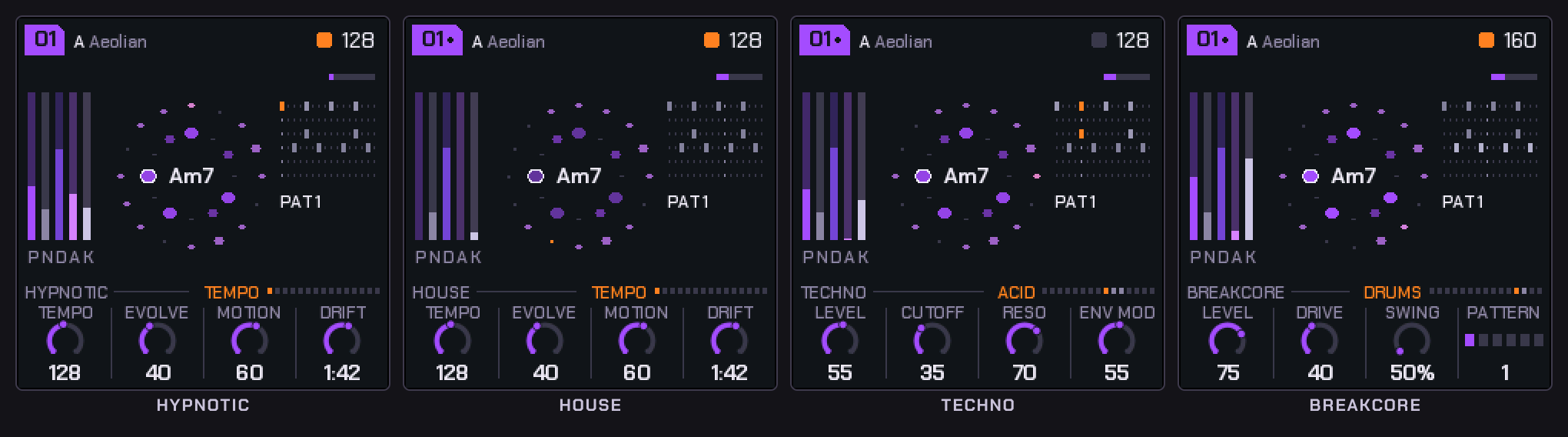Click the DRIFT knob in House panel

(x=729, y=339)
